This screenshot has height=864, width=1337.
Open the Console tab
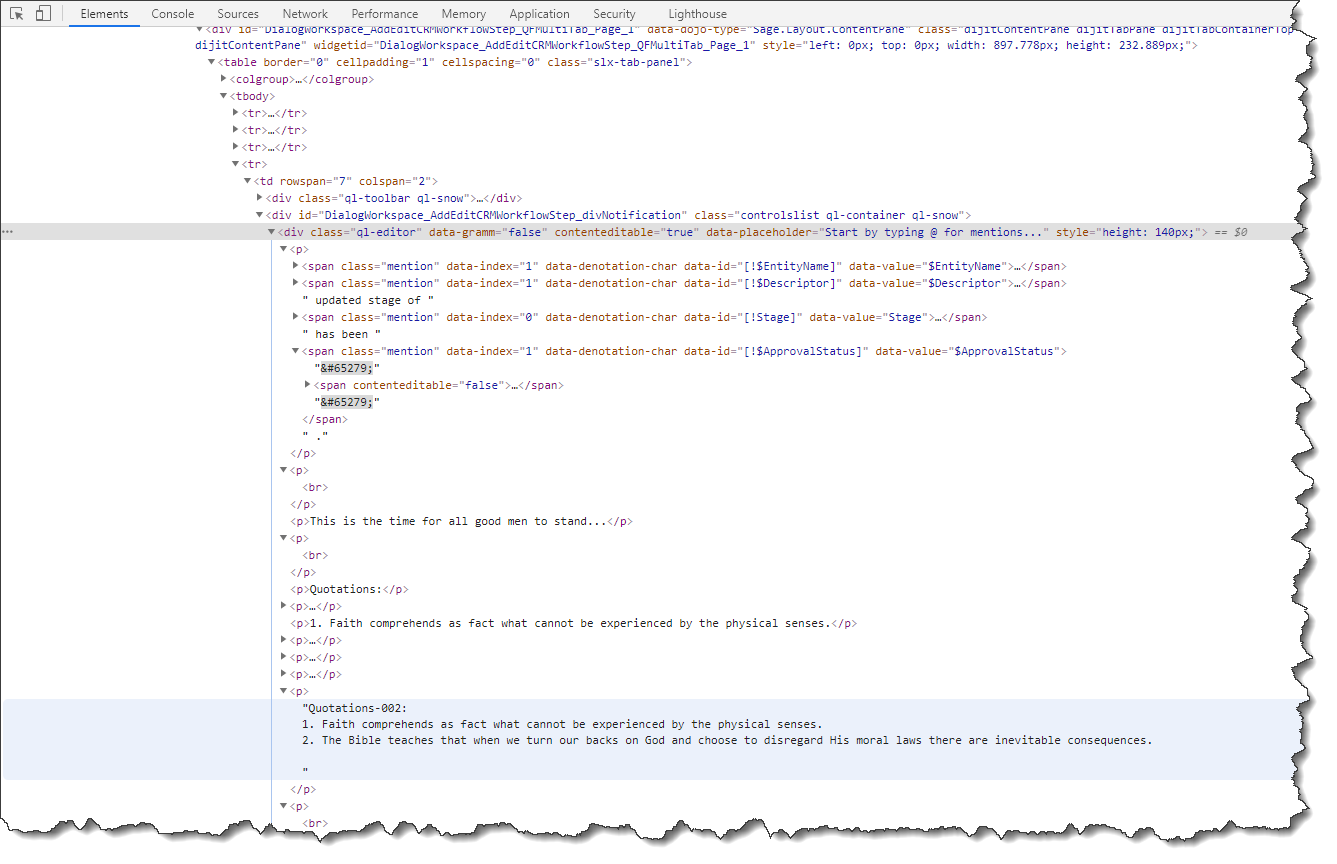coord(173,14)
